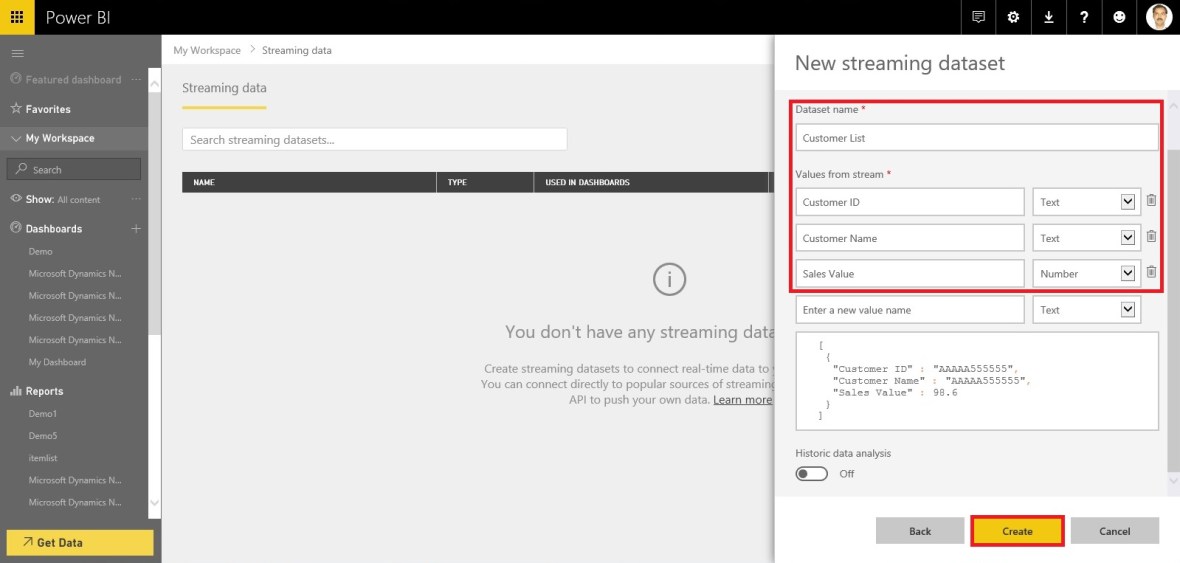Sort by NAME column header
Viewport: 1180px width, 563px height.
tap(309, 182)
